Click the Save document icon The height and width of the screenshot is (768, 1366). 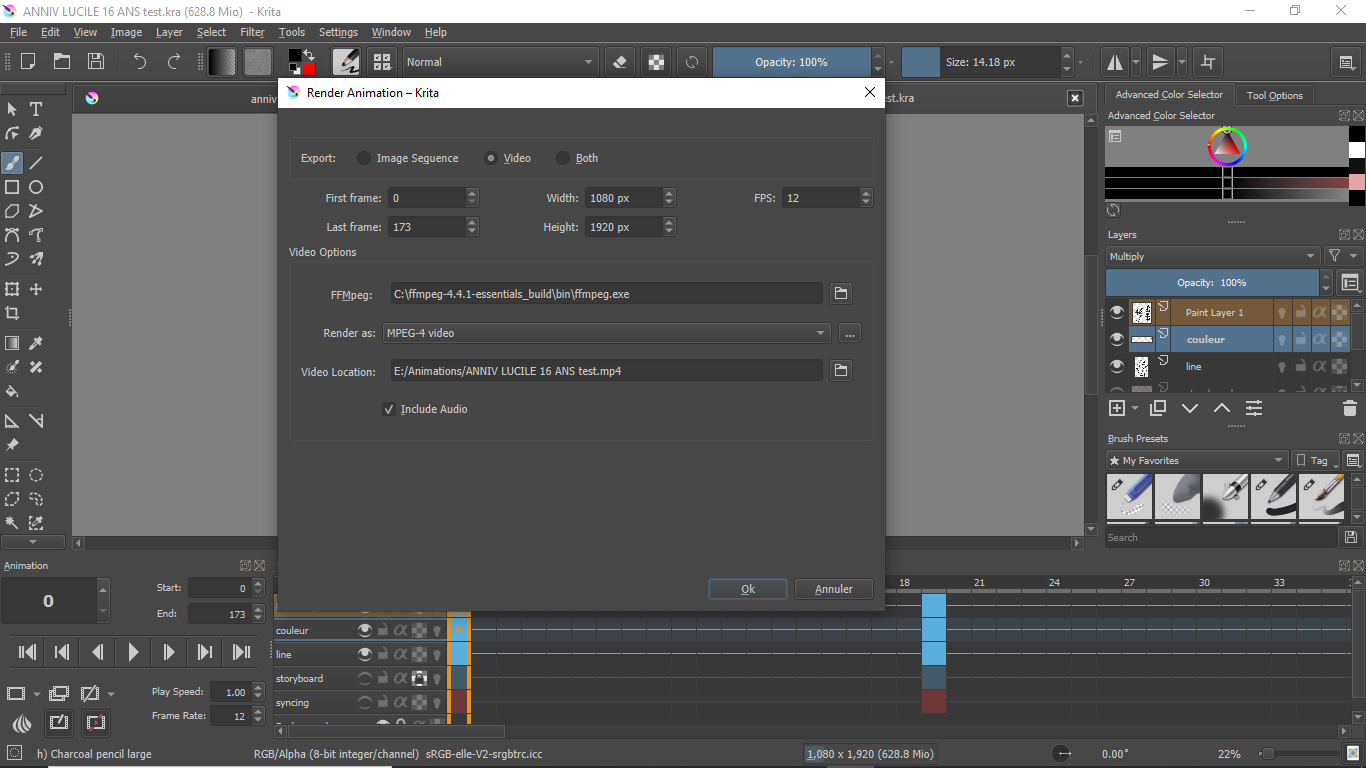point(96,61)
